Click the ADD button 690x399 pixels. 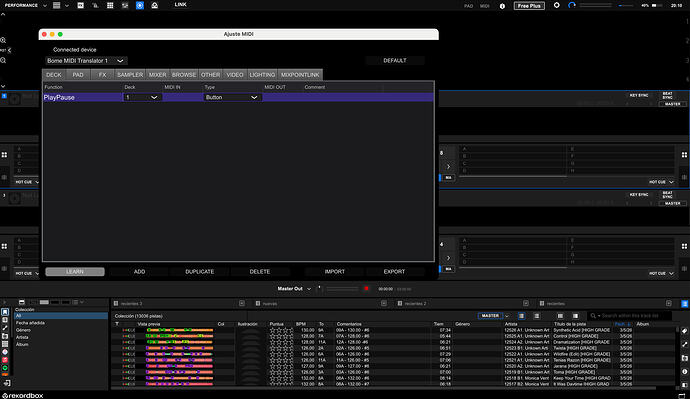139,272
